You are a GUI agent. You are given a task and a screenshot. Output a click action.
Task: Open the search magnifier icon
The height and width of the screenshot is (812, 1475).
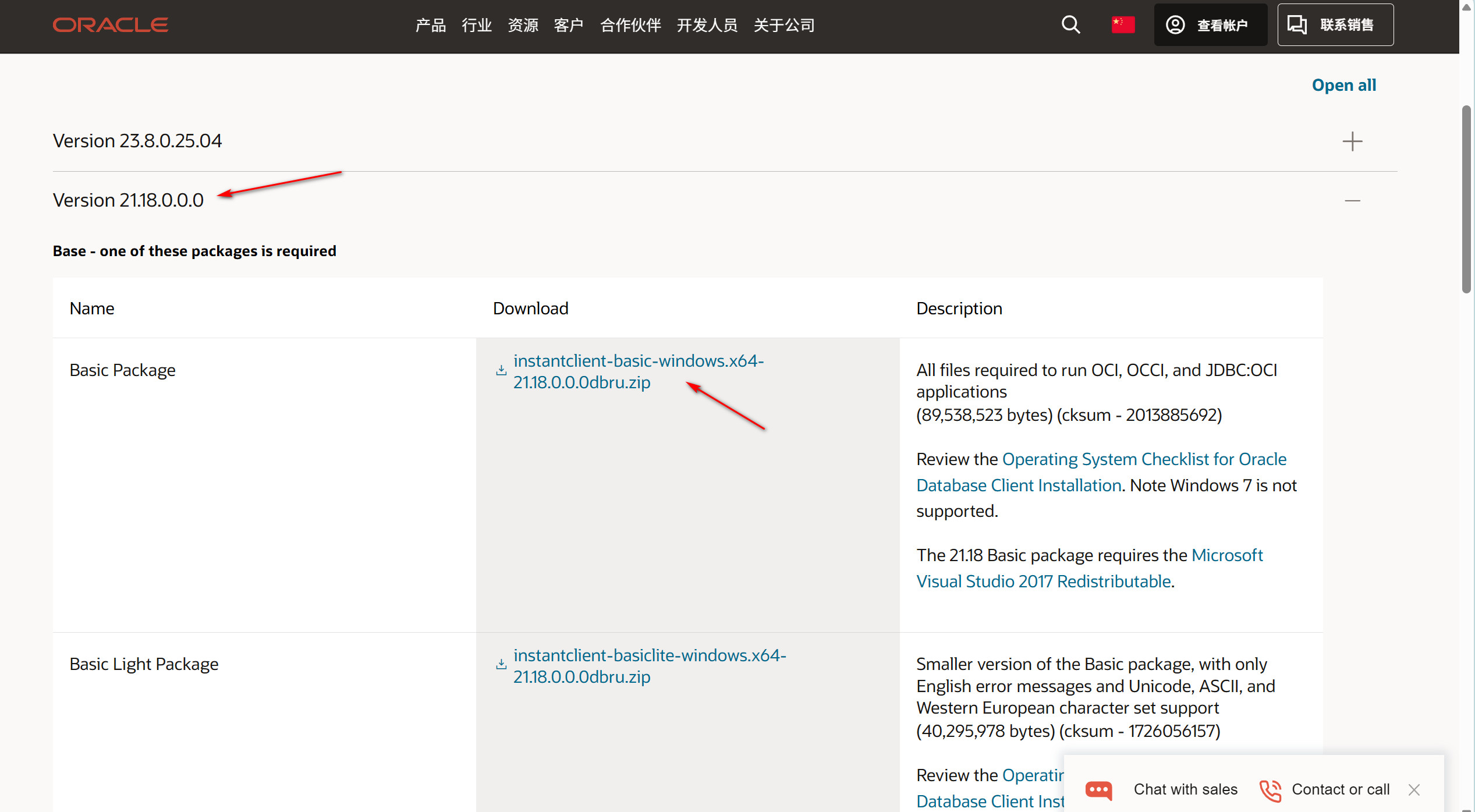(x=1070, y=25)
